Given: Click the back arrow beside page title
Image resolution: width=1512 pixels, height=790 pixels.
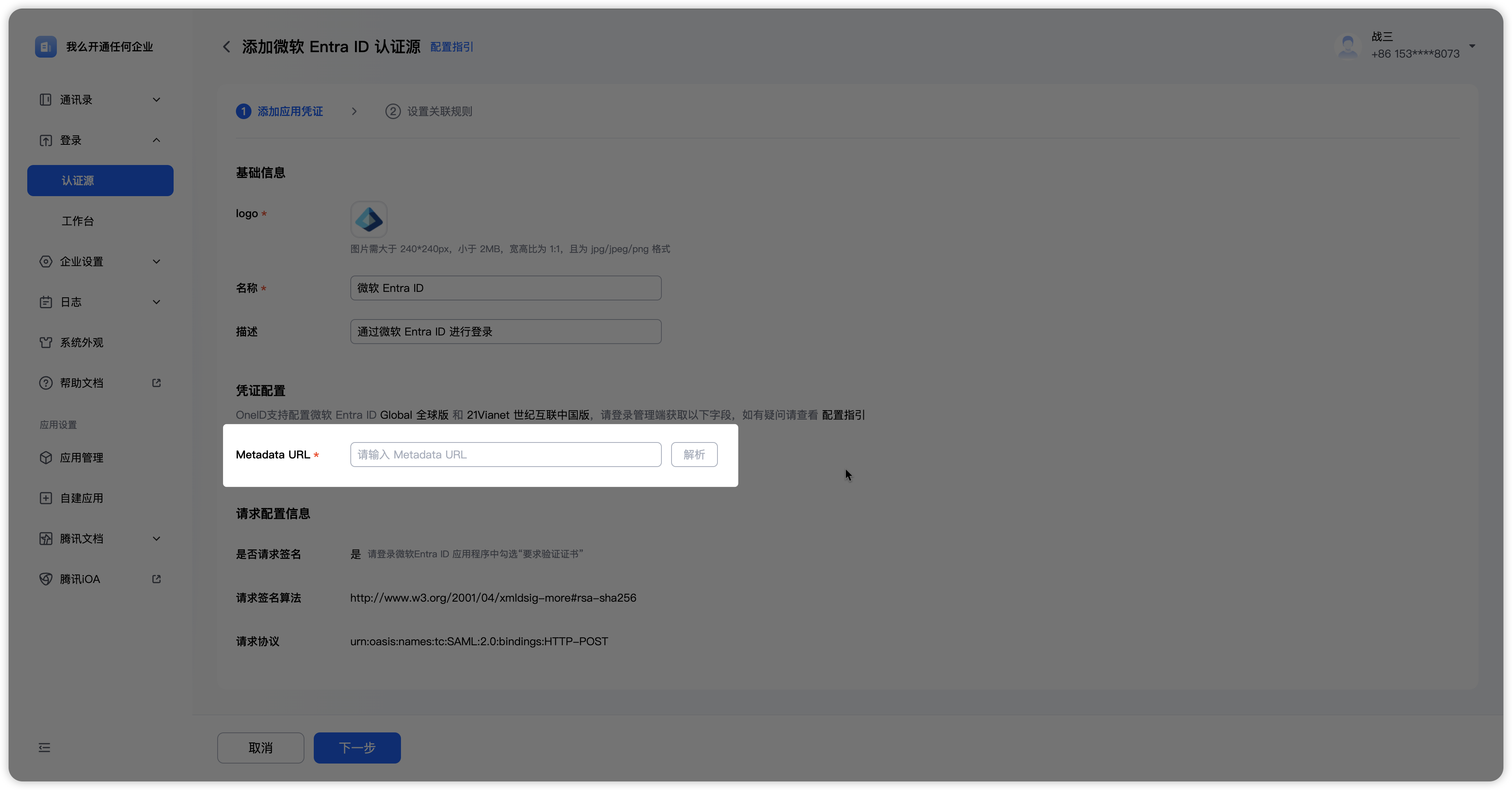Looking at the screenshot, I should pyautogui.click(x=227, y=47).
